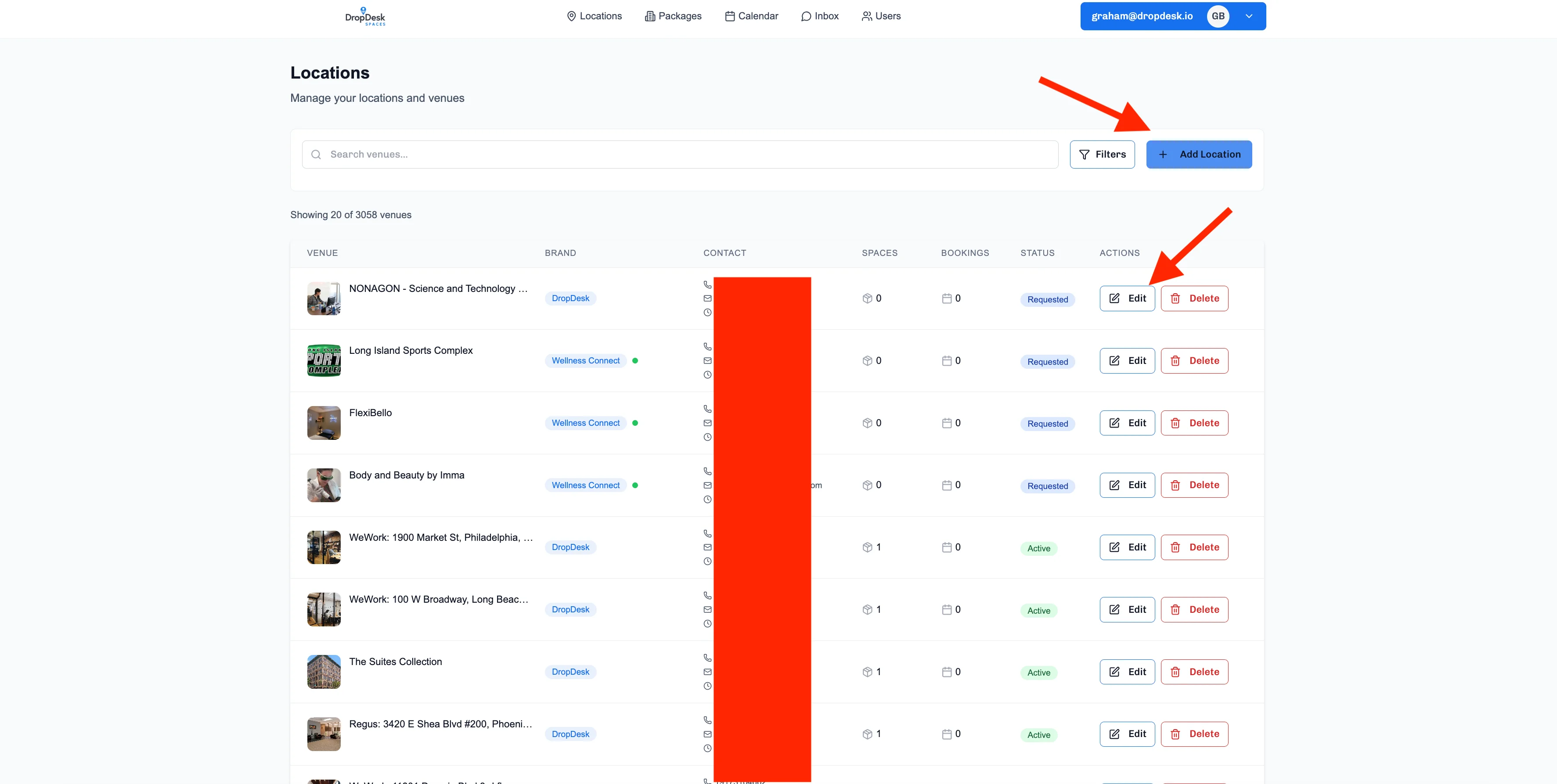1557x784 pixels.
Task: Focus the Search venues input field
Action: point(680,154)
